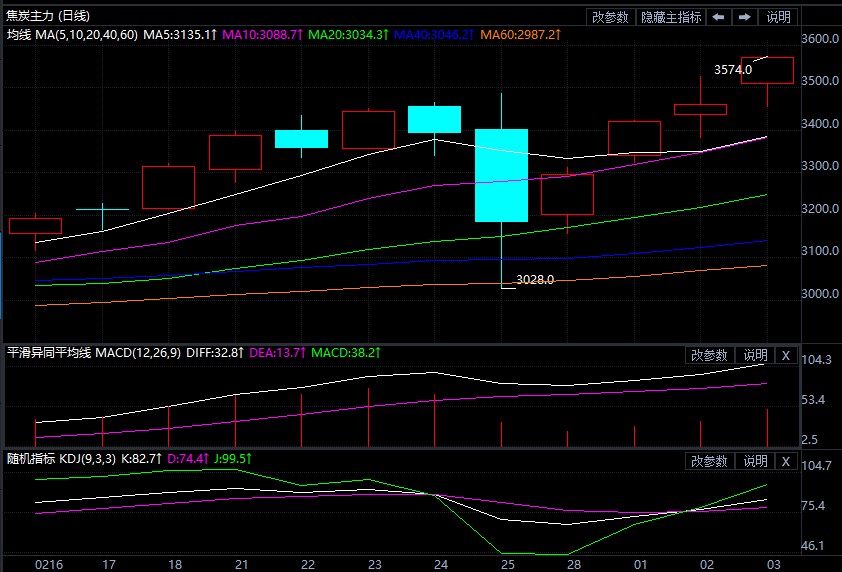Click date label 21 on time axis
The width and height of the screenshot is (842, 572).
(242, 564)
